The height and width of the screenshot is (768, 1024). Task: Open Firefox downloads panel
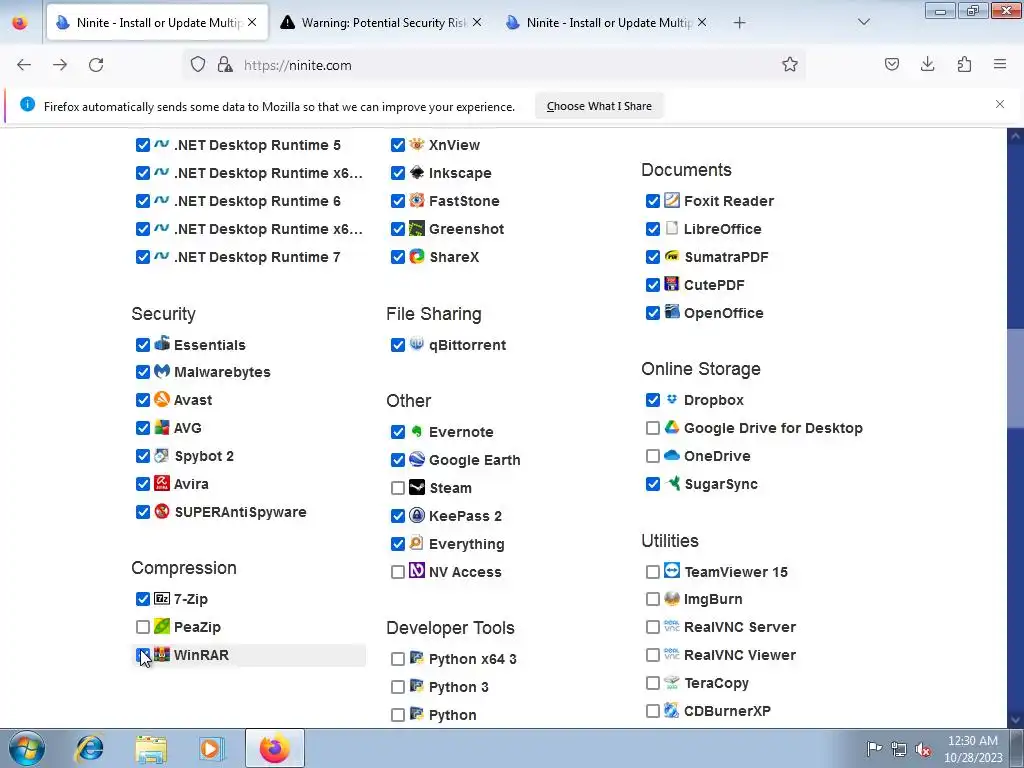tap(927, 64)
